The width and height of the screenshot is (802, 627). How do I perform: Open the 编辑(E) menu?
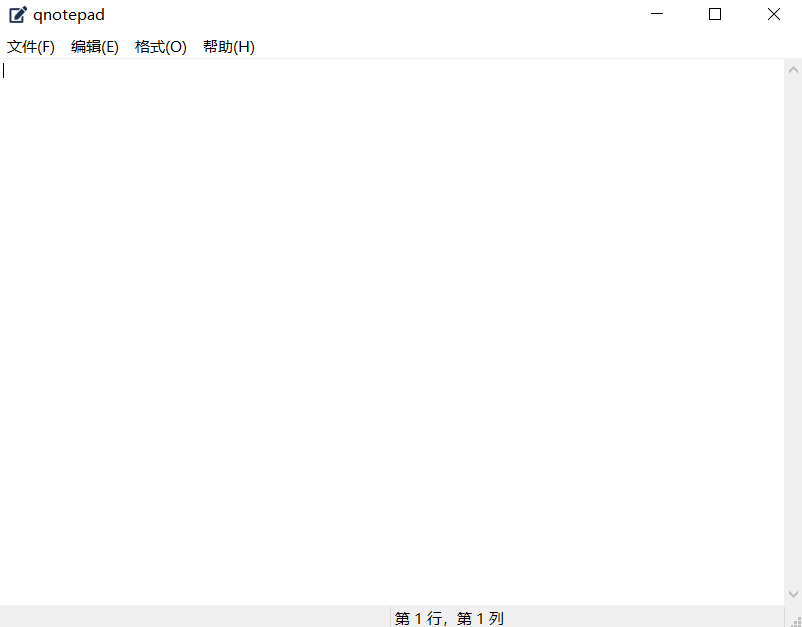[x=95, y=47]
